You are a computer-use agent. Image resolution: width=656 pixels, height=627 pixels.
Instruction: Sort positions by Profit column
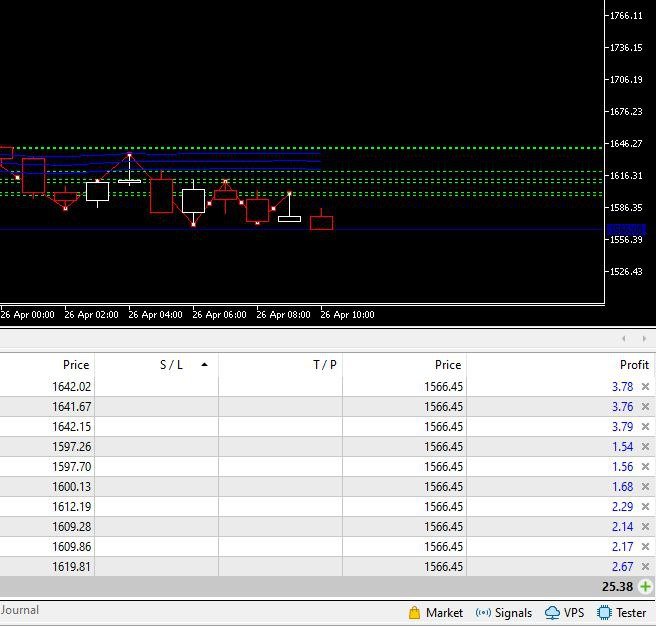point(634,365)
